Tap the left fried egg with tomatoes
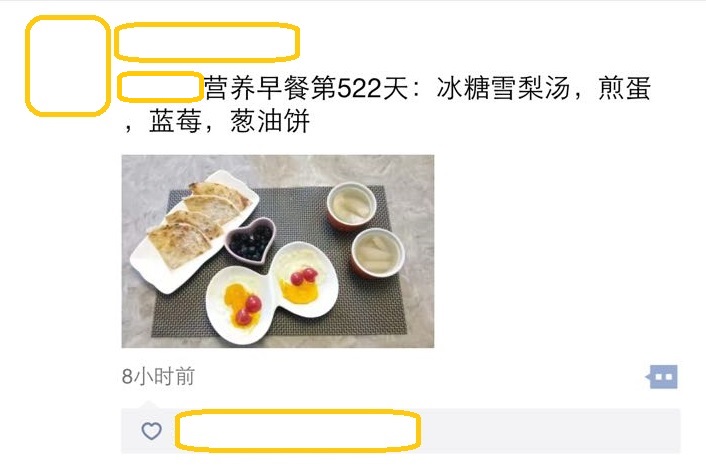This screenshot has width=706, height=476. pos(240,304)
